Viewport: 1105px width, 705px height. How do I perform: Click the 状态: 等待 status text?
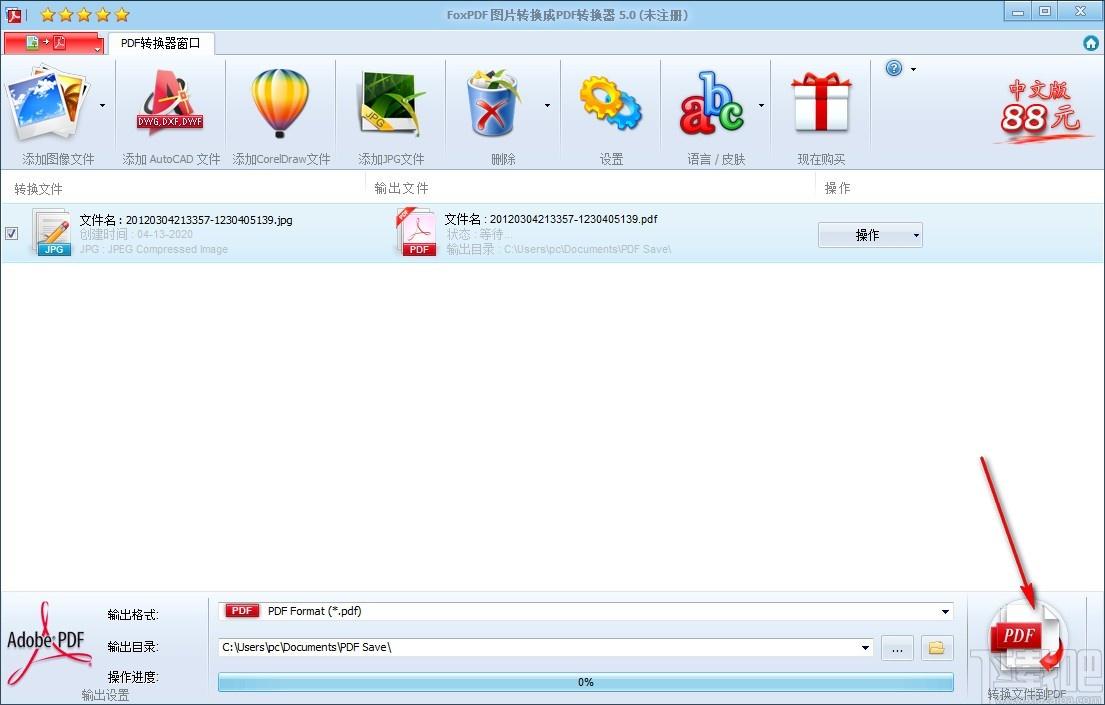[x=479, y=234]
